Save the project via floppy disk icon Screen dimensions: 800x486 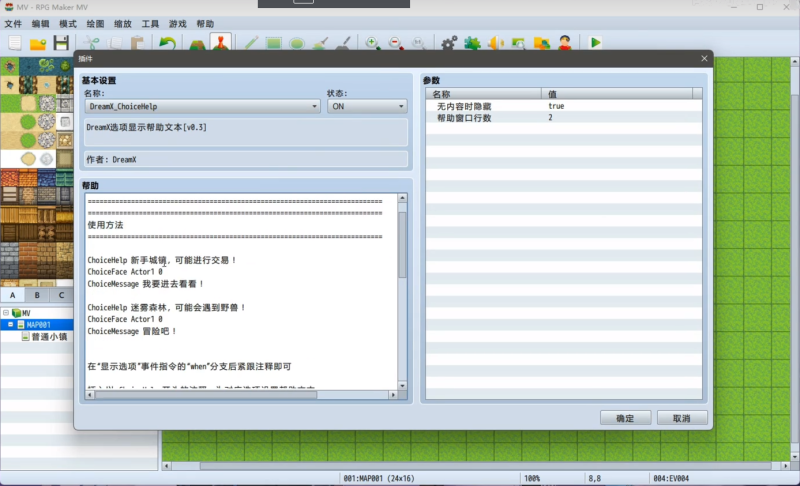tap(61, 43)
